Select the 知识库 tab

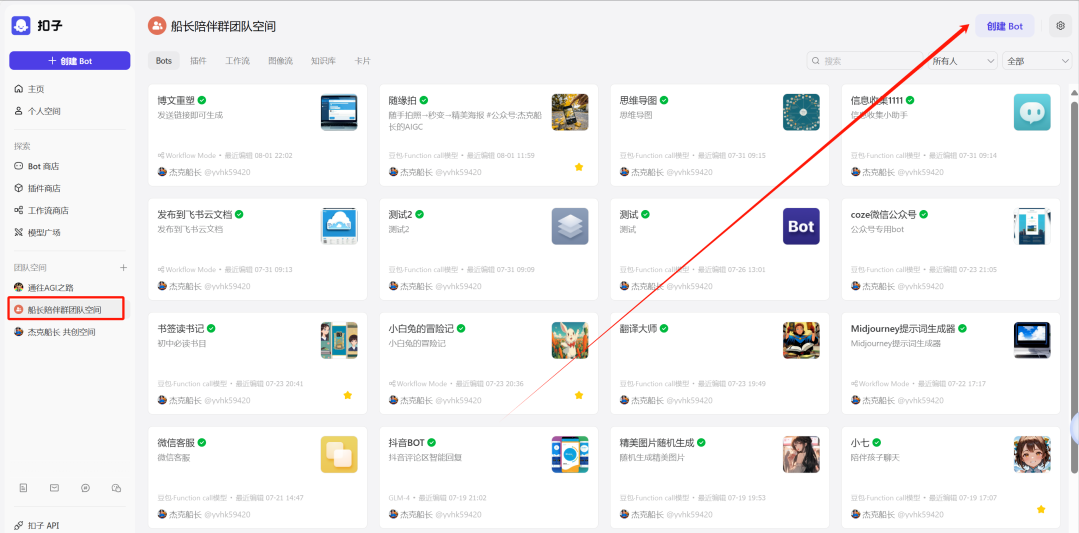click(323, 61)
